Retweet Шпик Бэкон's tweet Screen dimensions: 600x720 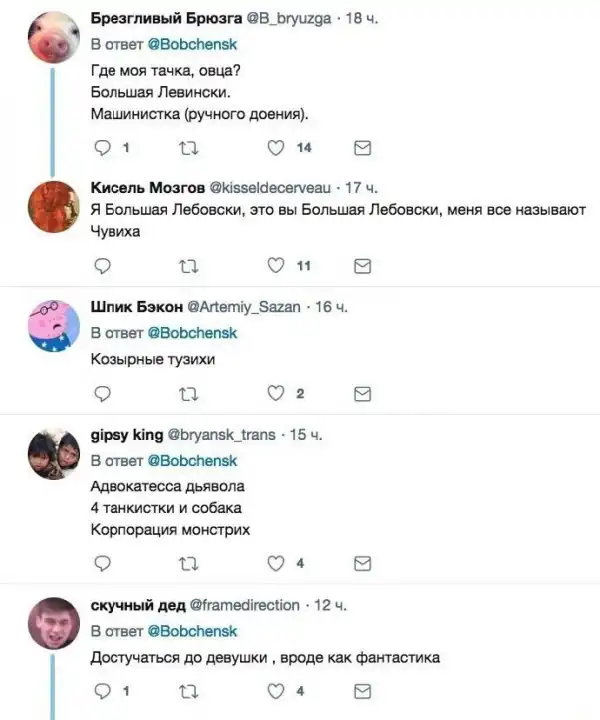pyautogui.click(x=187, y=393)
